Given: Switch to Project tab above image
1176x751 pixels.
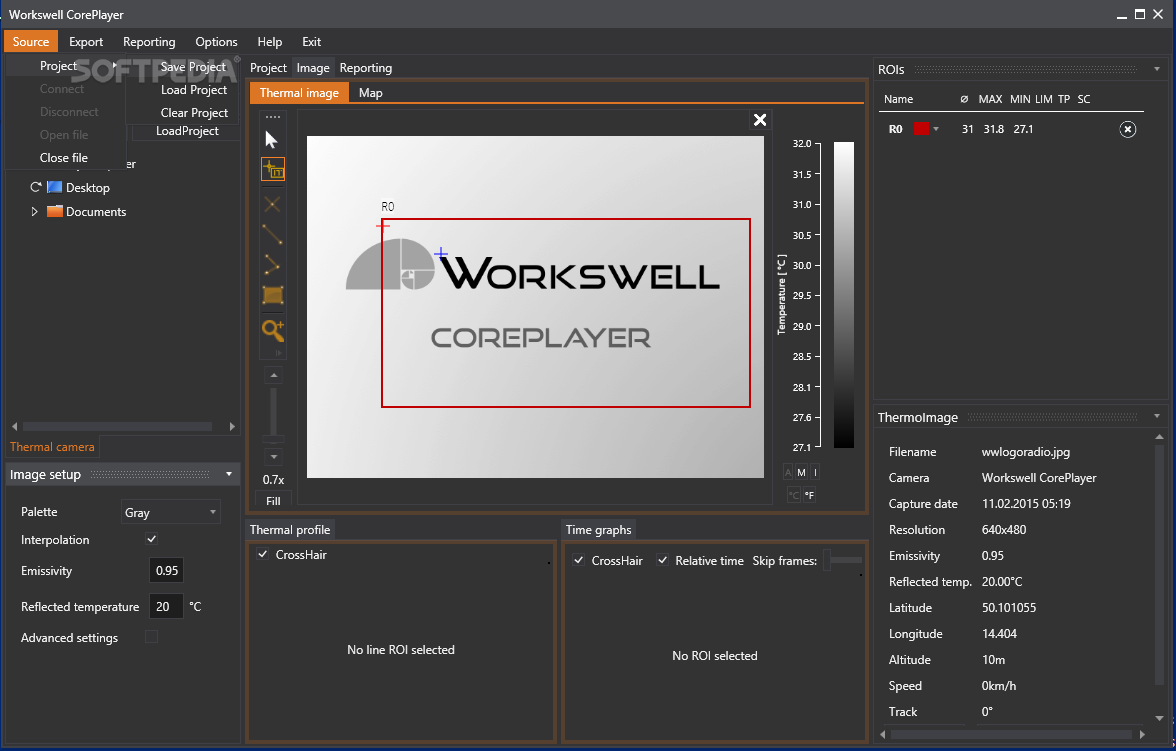Looking at the screenshot, I should pyautogui.click(x=268, y=68).
